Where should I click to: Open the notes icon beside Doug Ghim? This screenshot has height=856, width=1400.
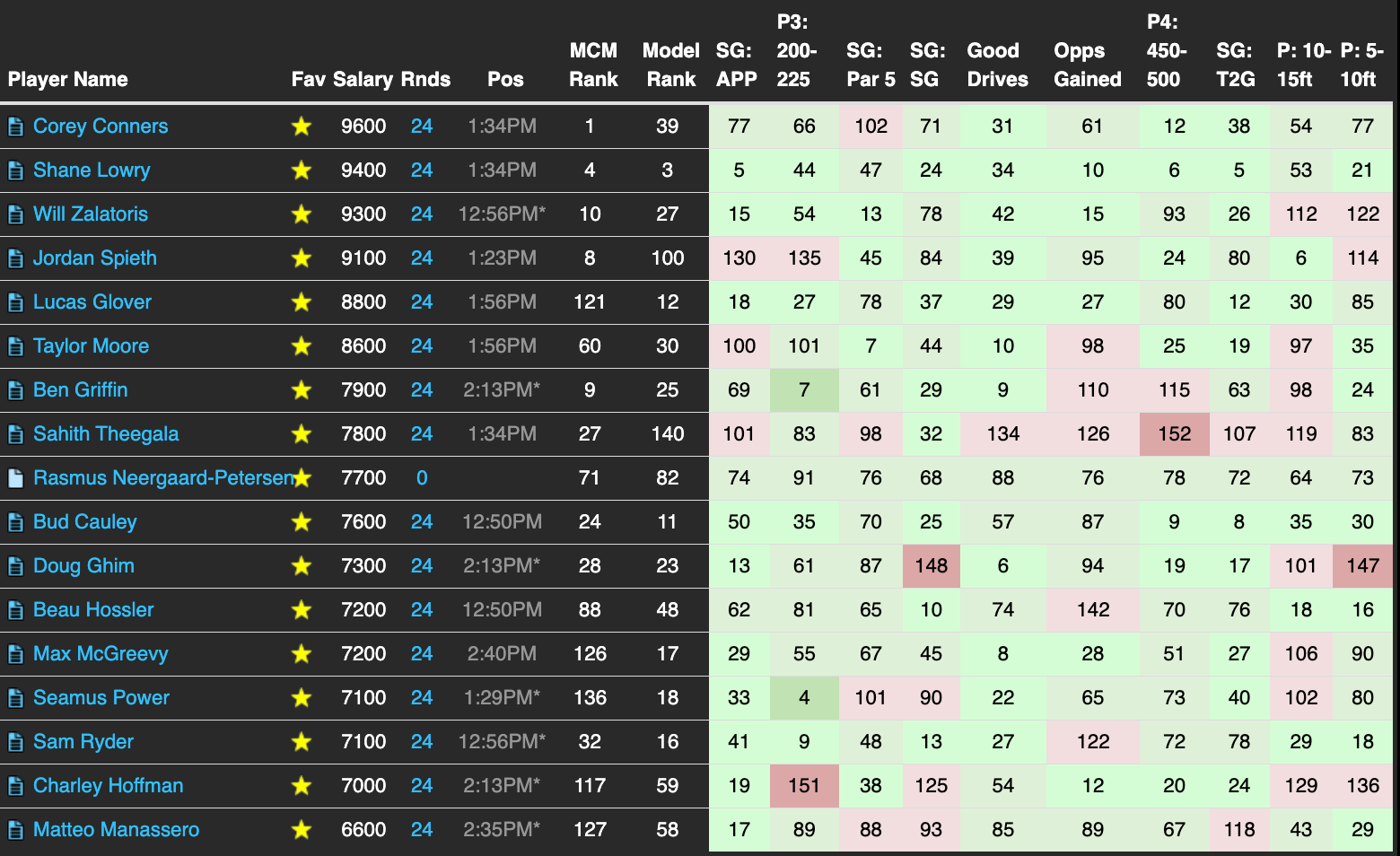click(15, 566)
